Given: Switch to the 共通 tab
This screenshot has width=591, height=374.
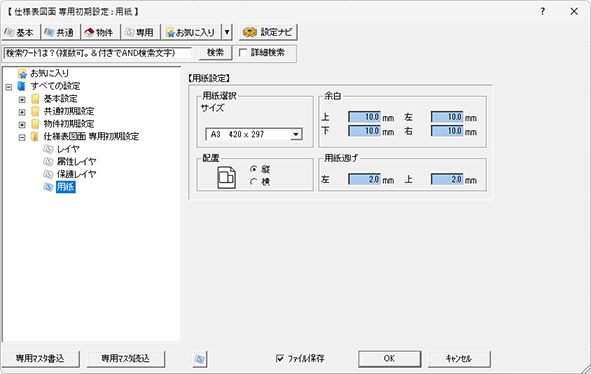Looking at the screenshot, I should pos(60,32).
